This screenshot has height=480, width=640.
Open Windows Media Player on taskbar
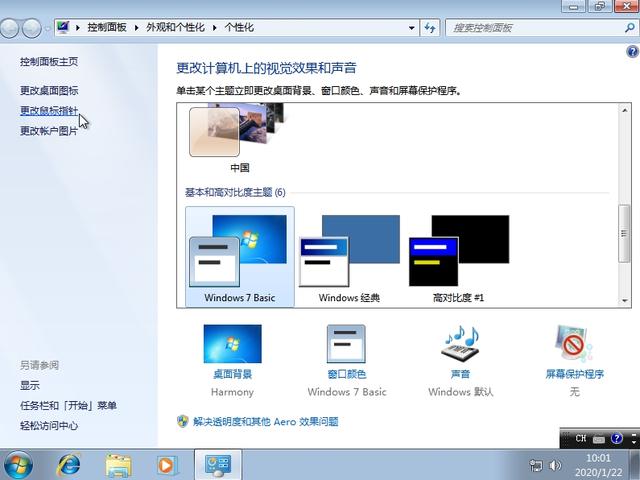pos(166,465)
